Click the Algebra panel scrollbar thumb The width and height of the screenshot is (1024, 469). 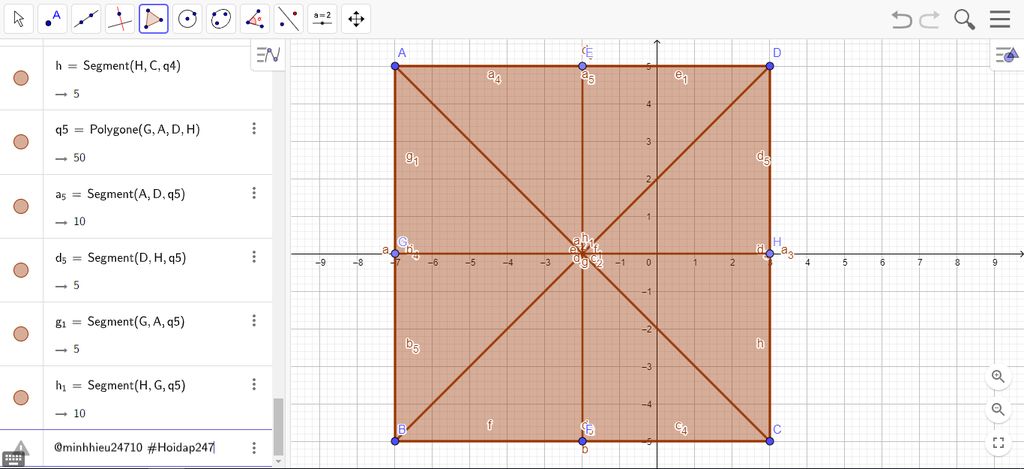(278, 427)
